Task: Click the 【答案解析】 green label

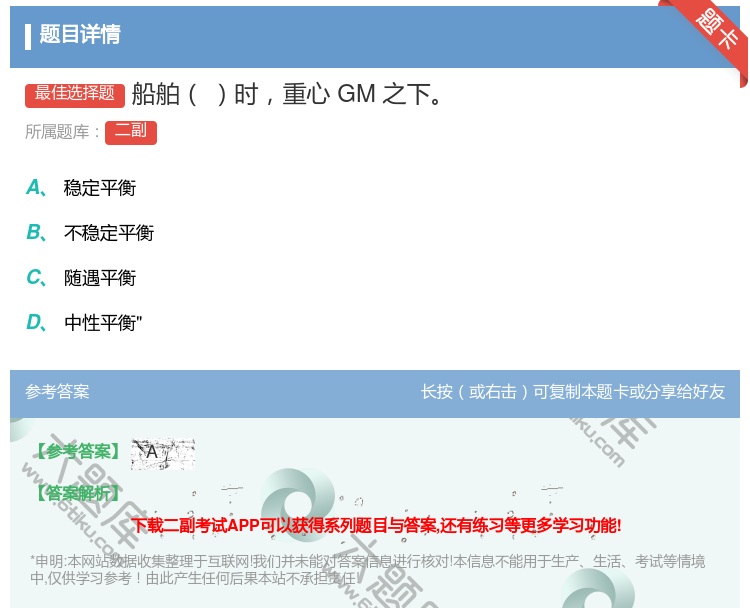Action: click(78, 493)
